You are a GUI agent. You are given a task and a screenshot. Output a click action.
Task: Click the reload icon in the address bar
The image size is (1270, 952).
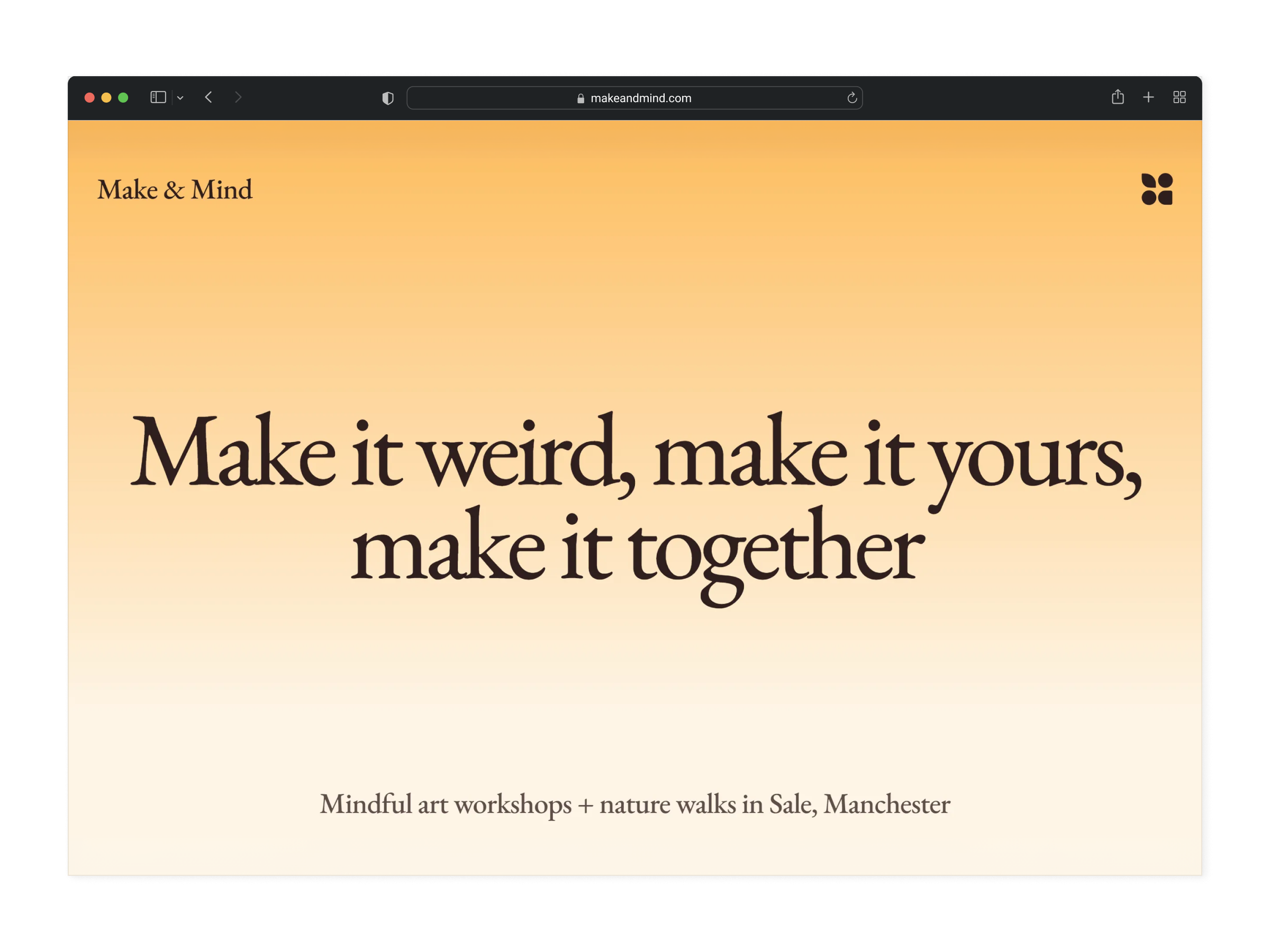point(852,97)
